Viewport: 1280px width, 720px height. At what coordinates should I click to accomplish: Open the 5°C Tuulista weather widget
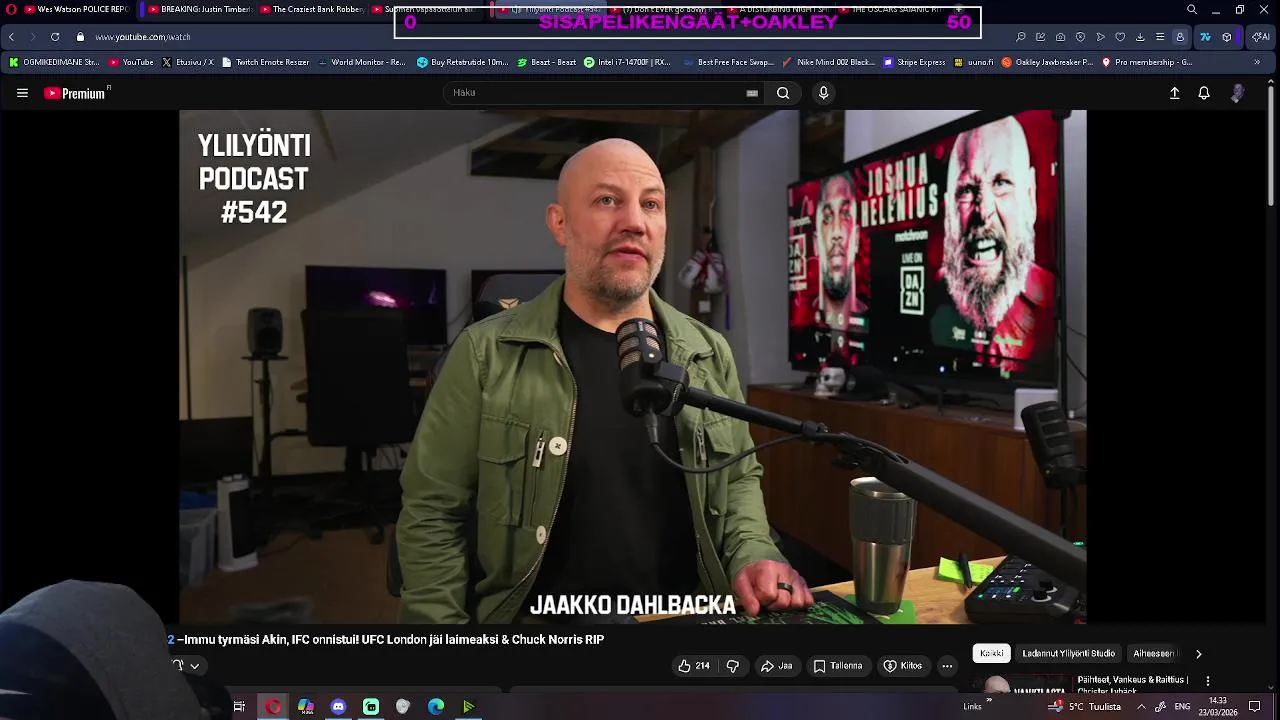1085,707
